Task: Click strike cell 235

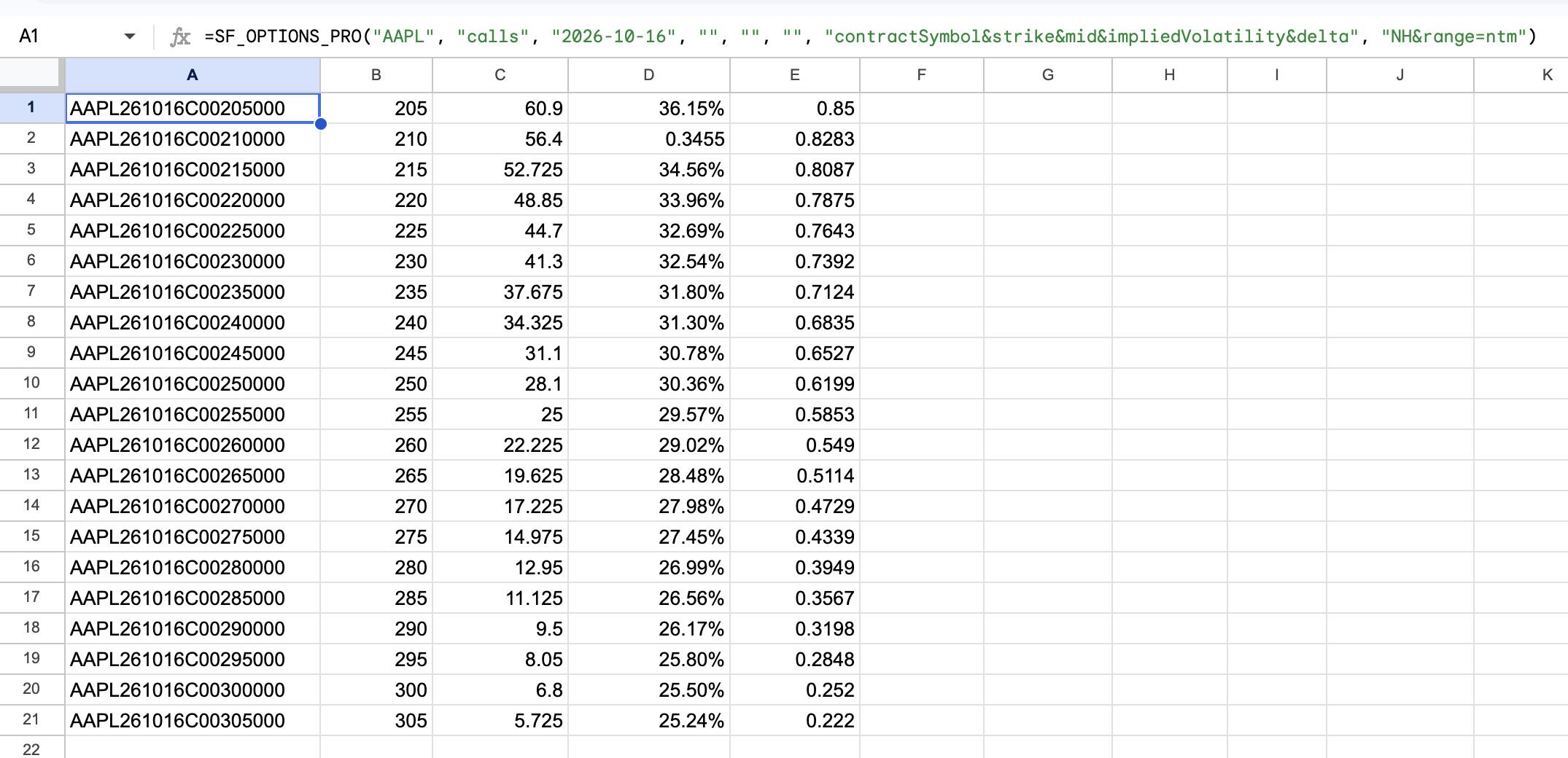Action: point(376,292)
